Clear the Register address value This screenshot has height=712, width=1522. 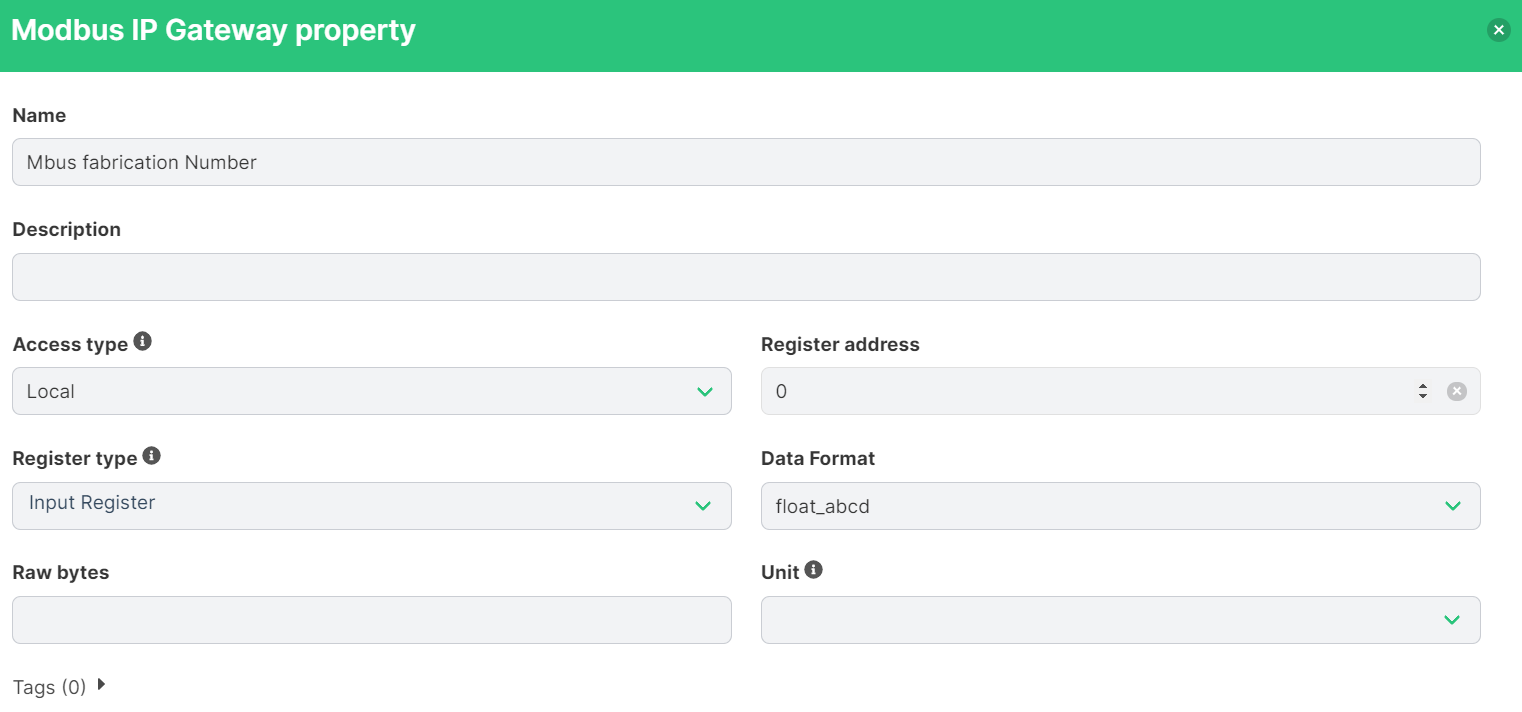click(1457, 391)
